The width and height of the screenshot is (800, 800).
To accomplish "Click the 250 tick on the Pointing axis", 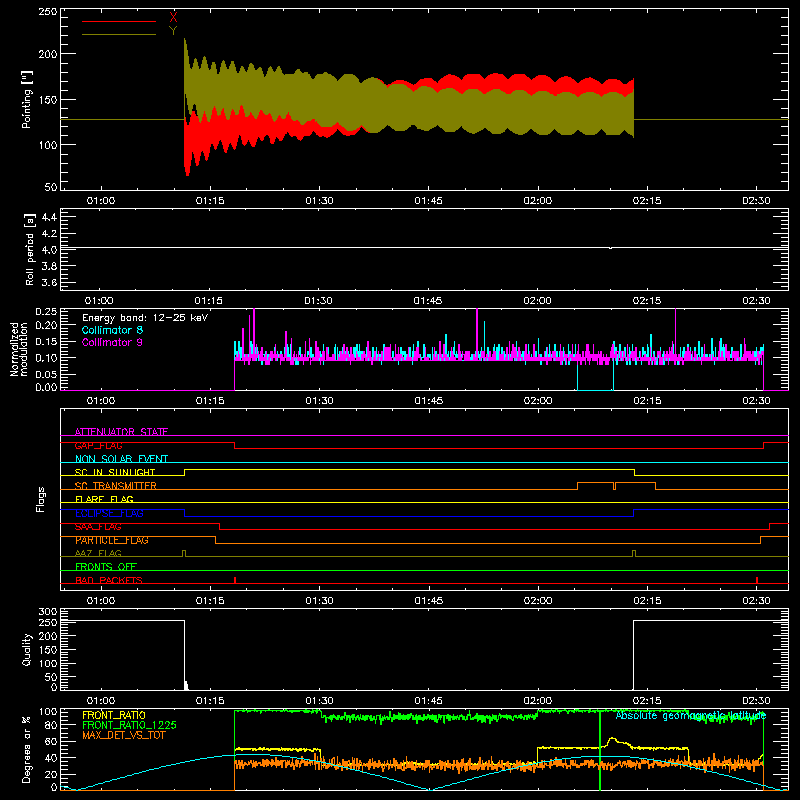I will [x=48, y=11].
